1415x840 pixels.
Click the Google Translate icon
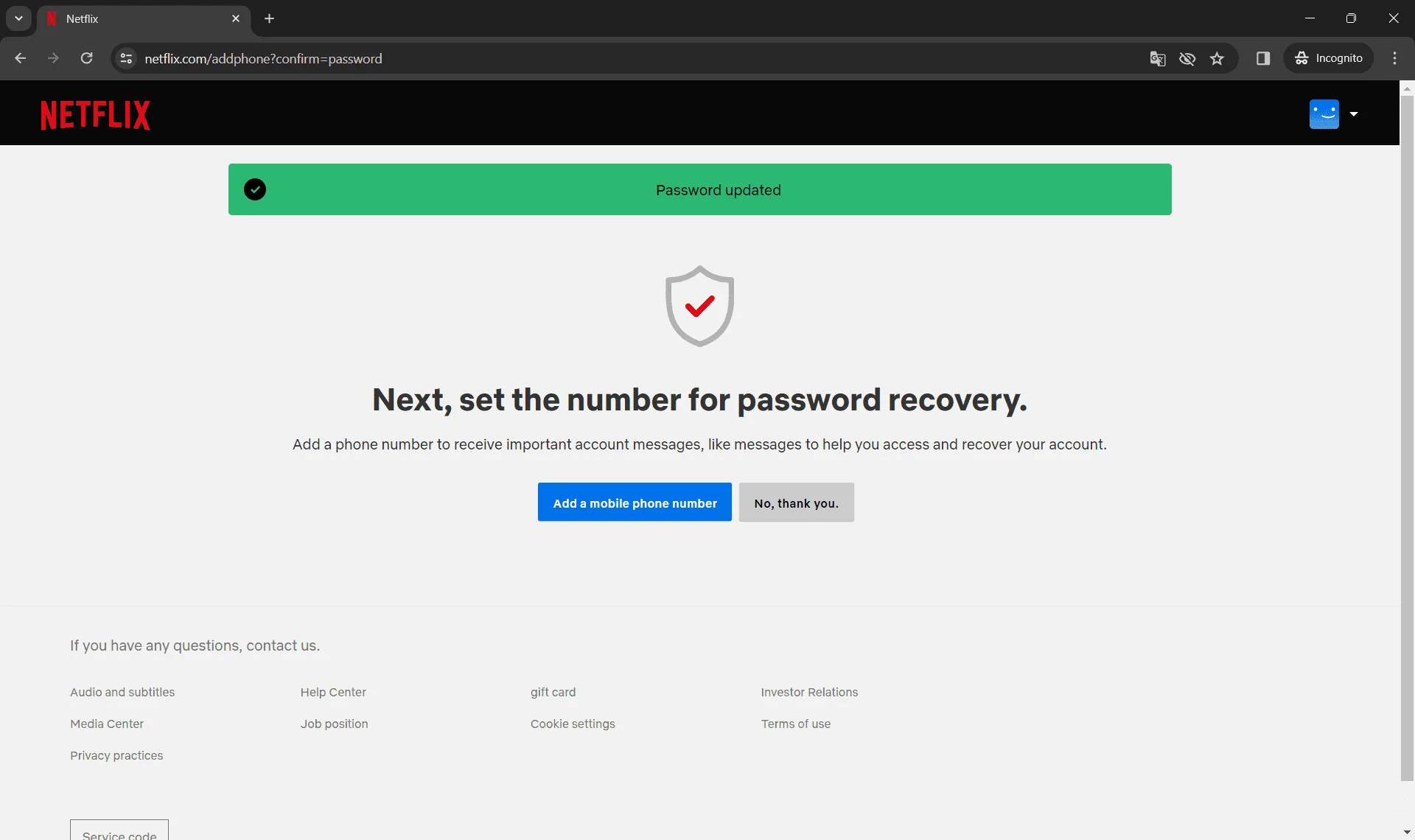point(1158,58)
